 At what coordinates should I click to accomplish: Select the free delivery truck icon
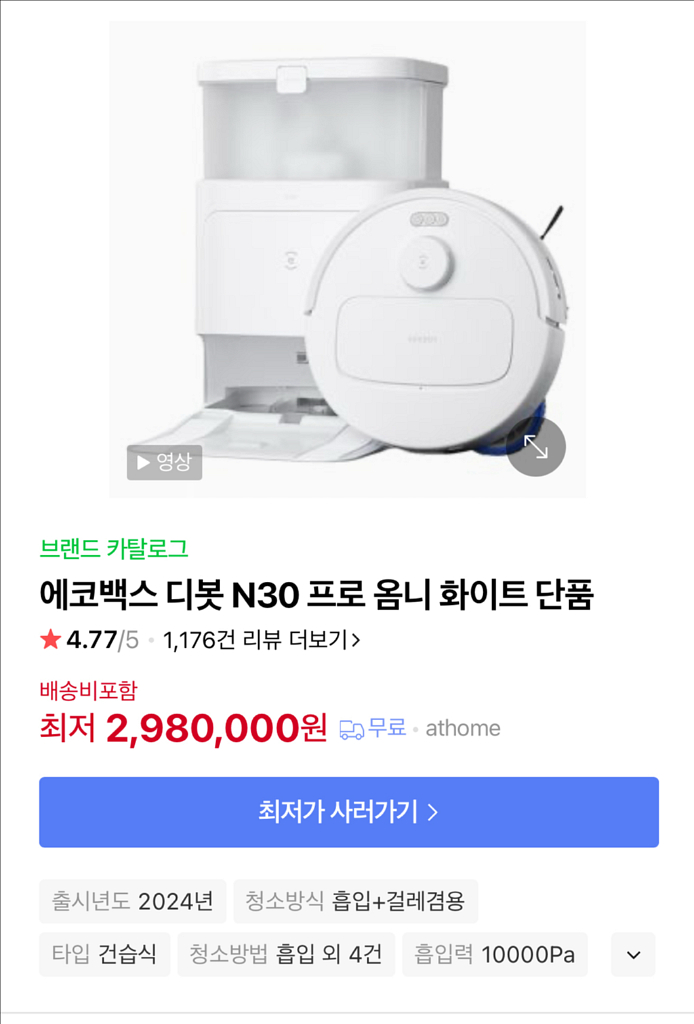[349, 729]
